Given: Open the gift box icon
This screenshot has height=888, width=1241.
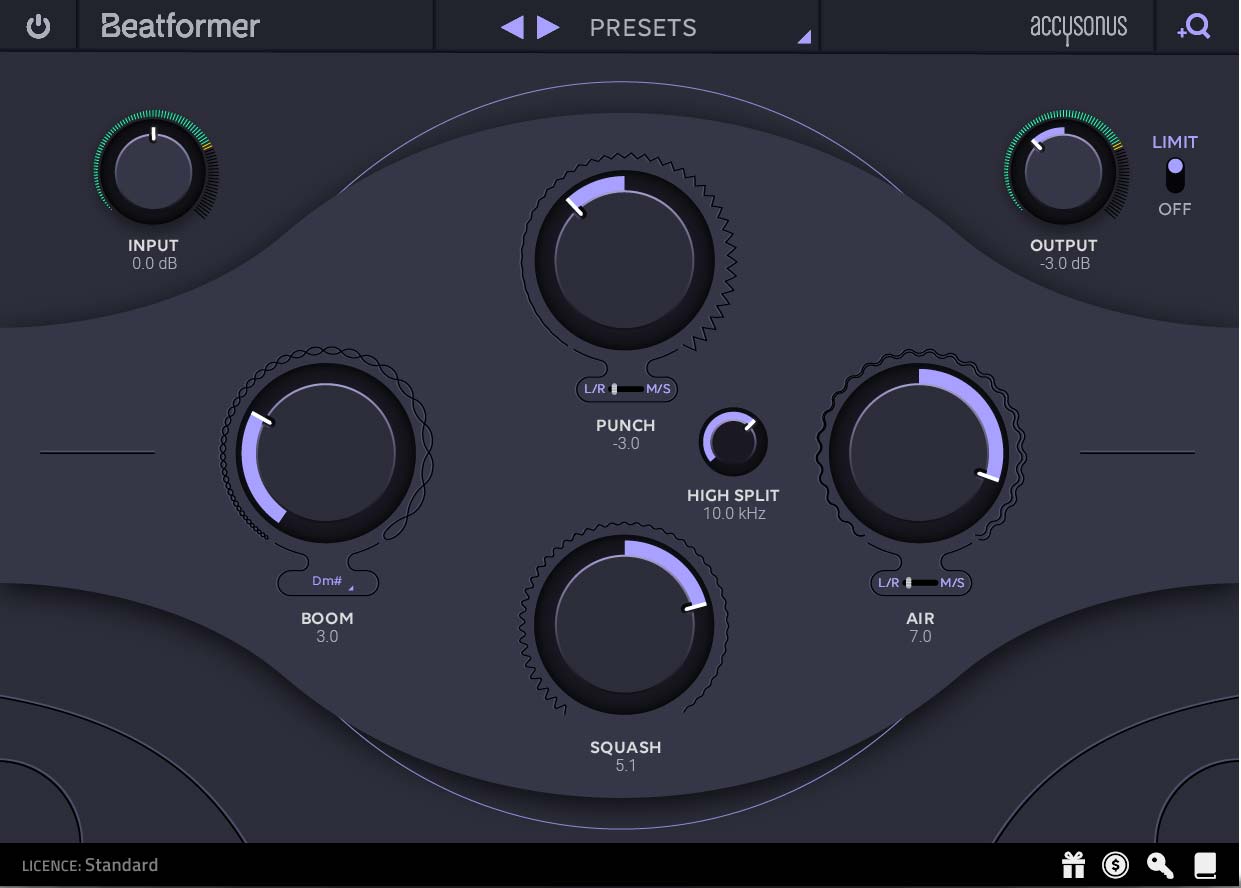Looking at the screenshot, I should click(1073, 865).
